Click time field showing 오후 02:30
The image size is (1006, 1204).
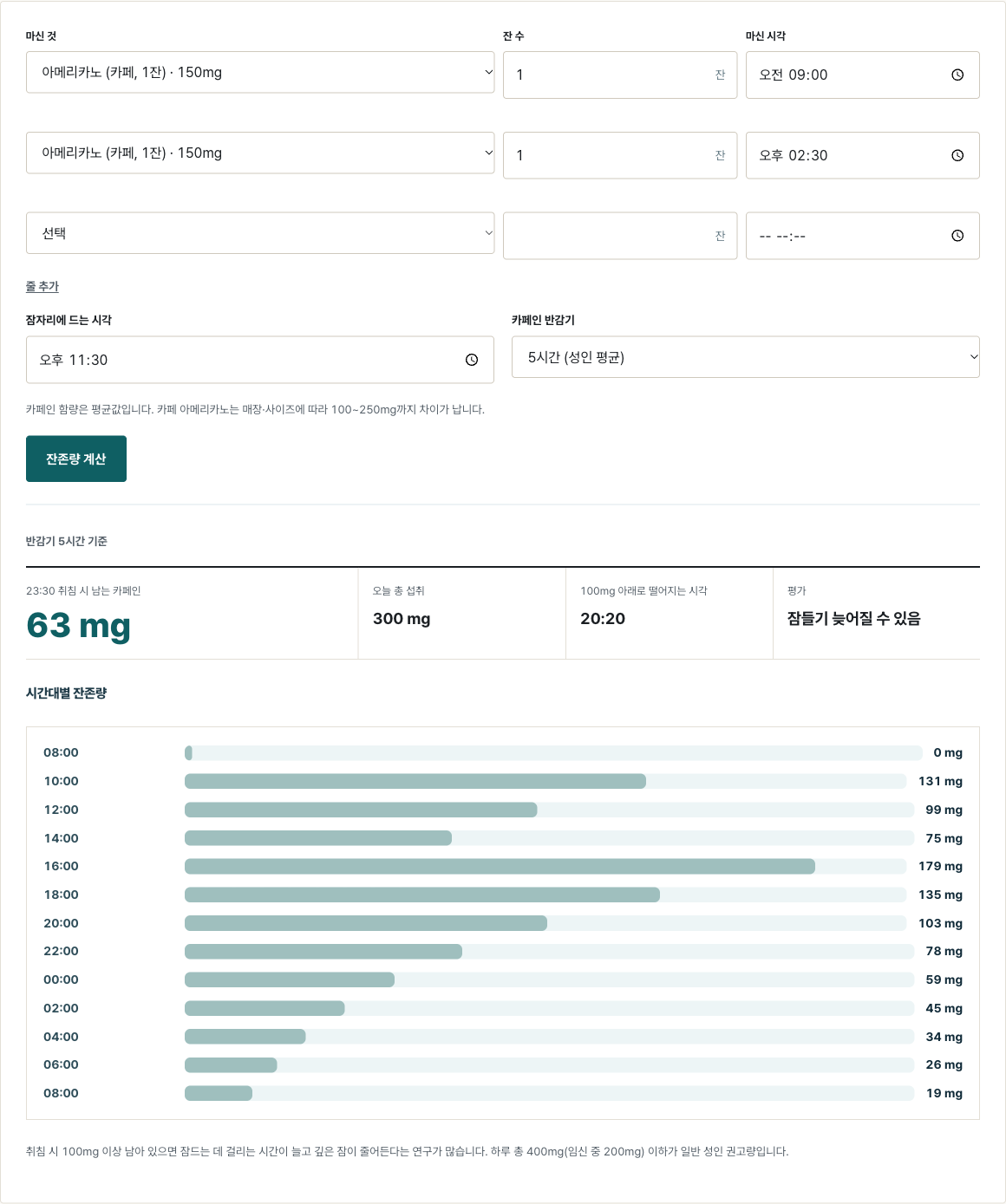[x=863, y=155]
